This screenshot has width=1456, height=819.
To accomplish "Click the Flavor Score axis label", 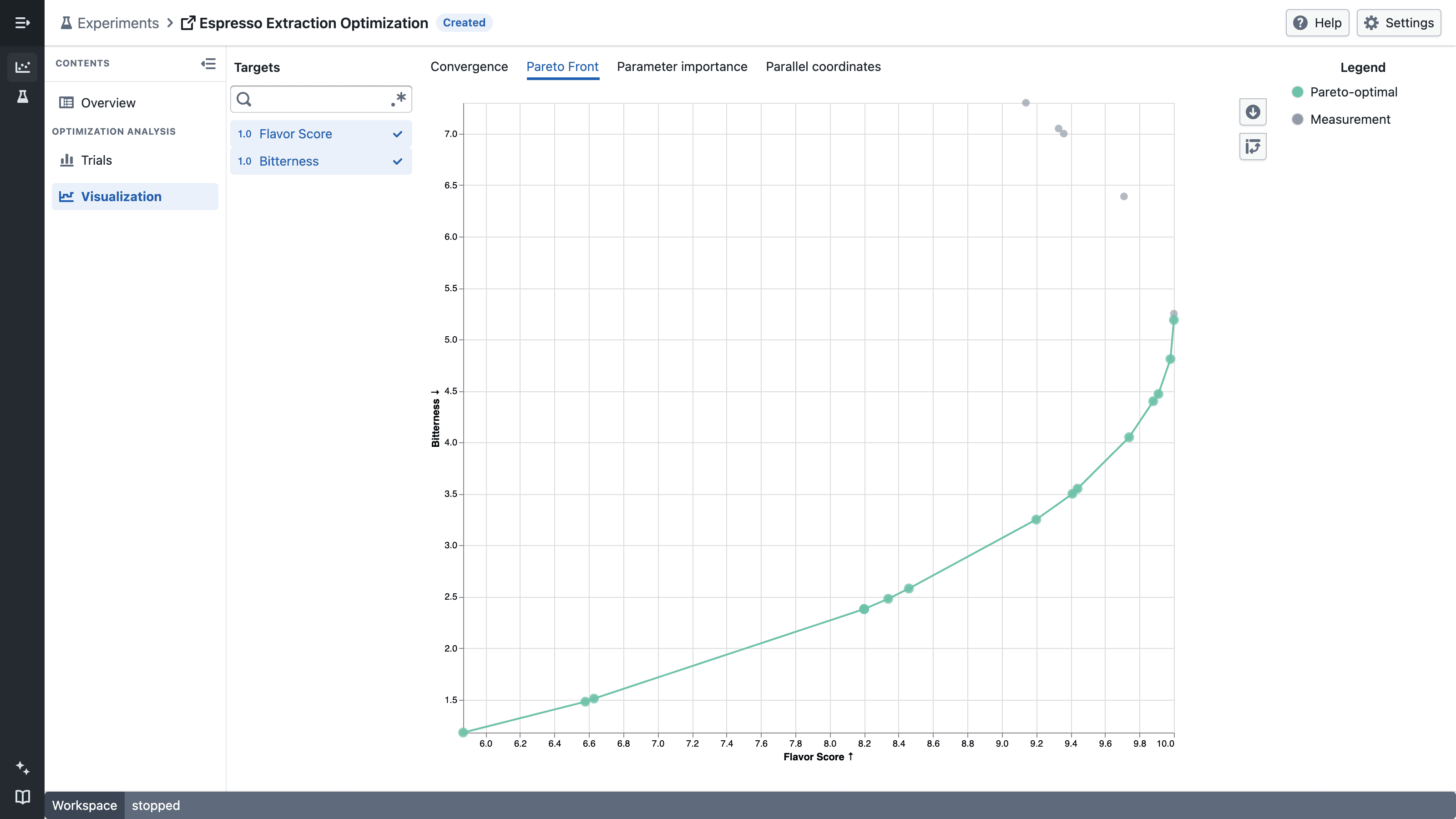I will pyautogui.click(x=818, y=757).
